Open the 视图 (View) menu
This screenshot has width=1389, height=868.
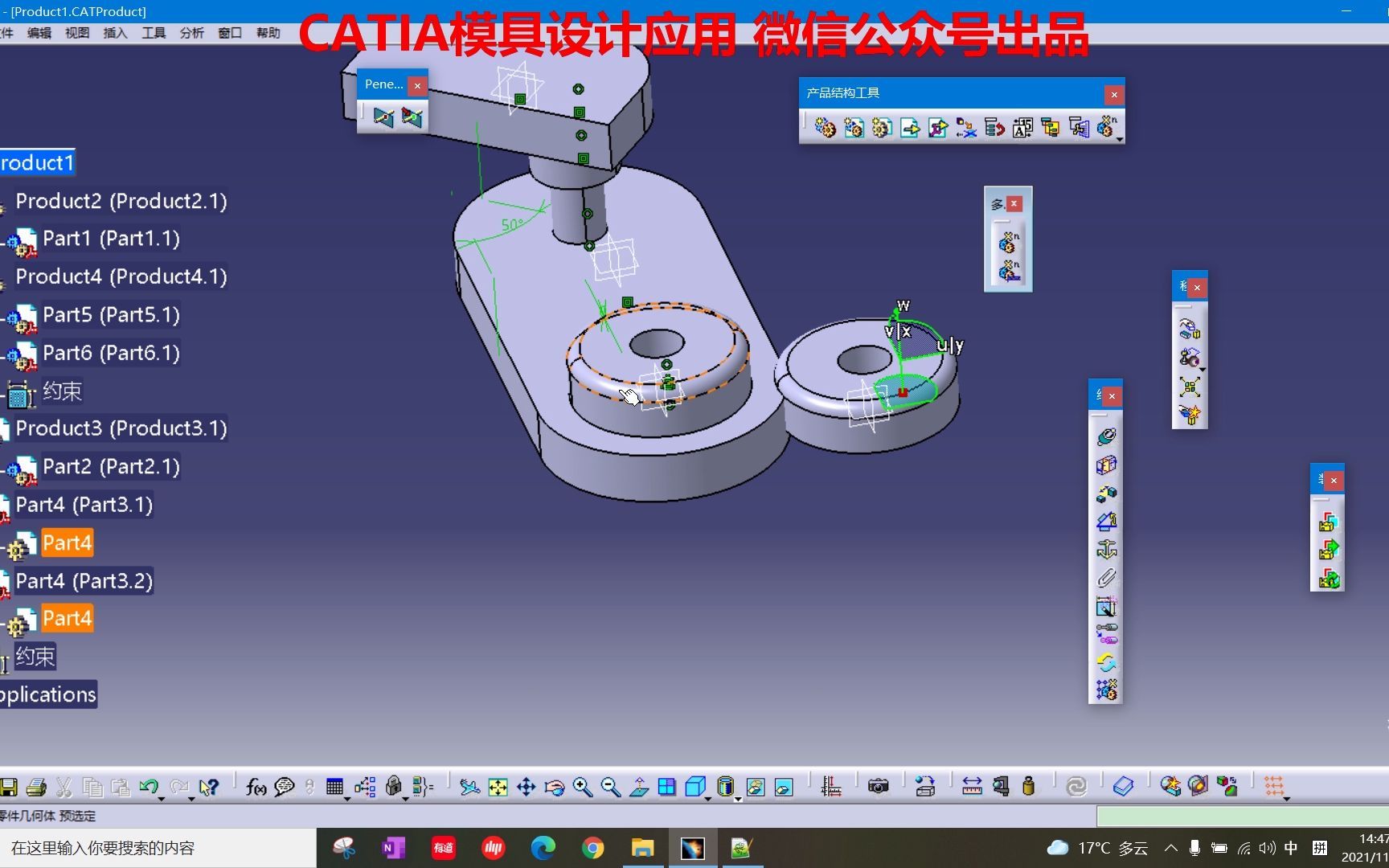click(x=77, y=33)
